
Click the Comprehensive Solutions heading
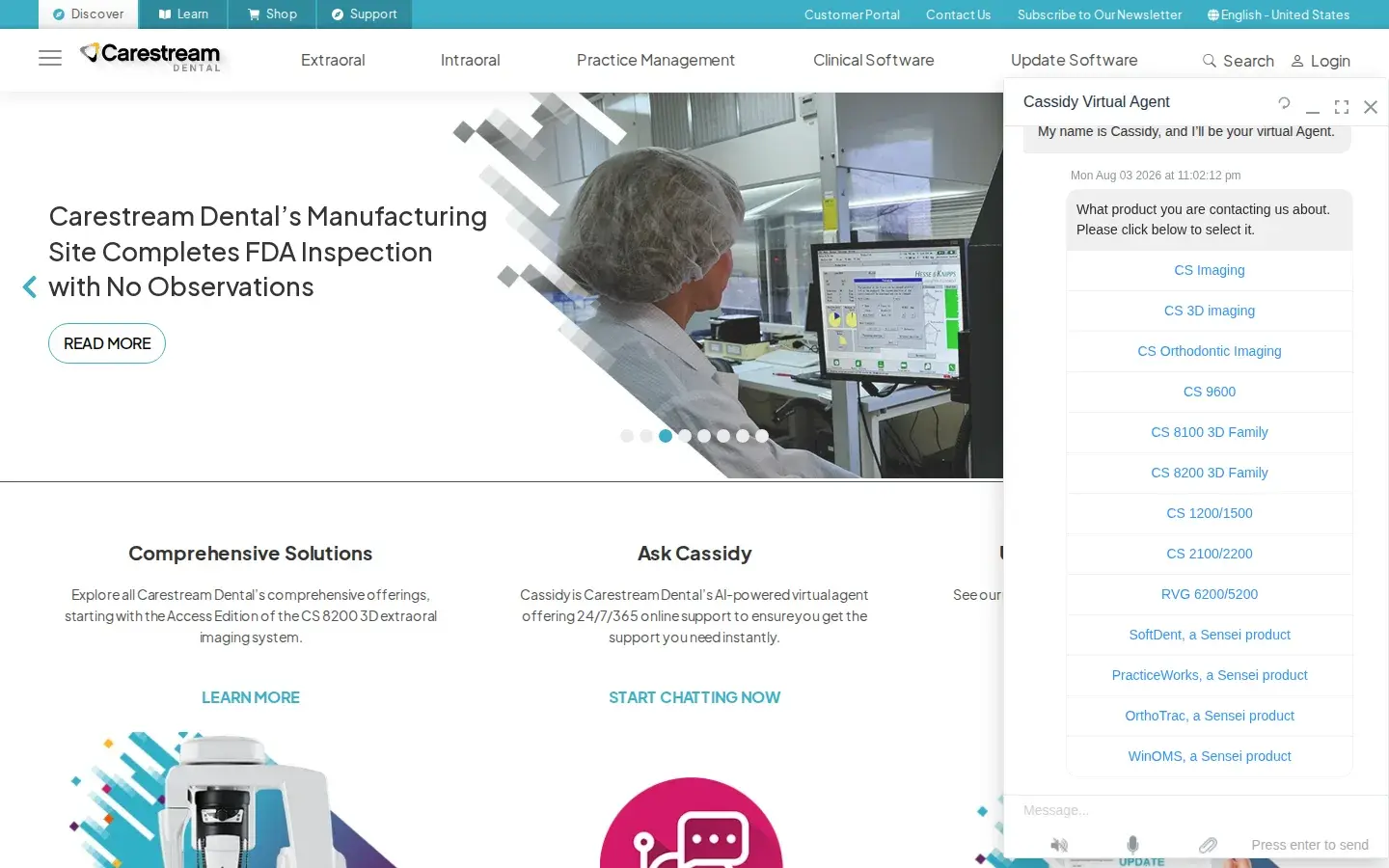point(251,554)
